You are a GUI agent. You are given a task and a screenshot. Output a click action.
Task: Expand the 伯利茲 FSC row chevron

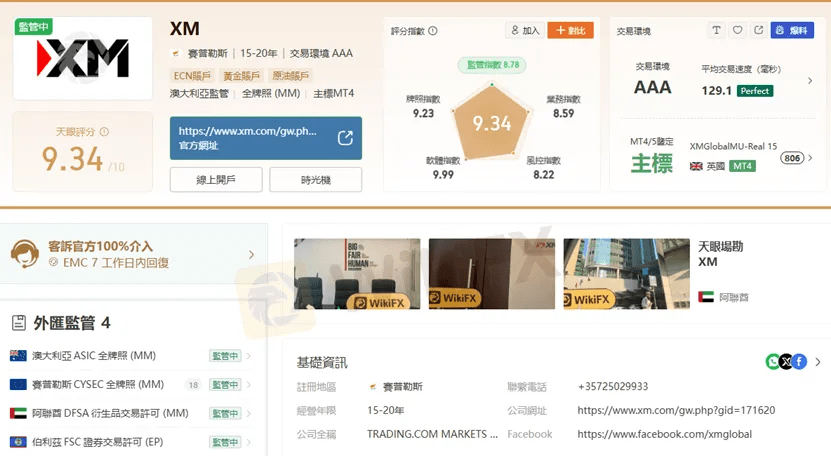249,442
